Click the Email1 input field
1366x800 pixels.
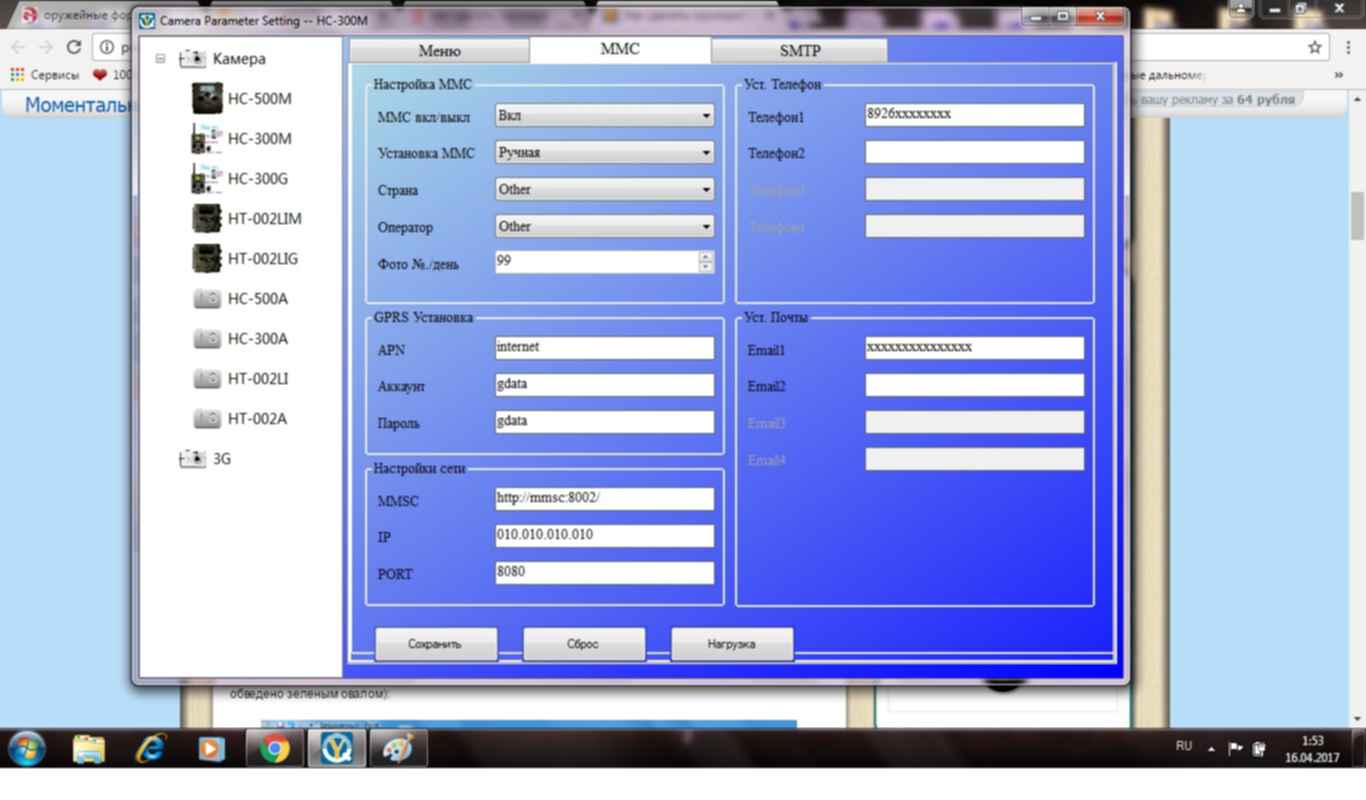[x=975, y=348]
